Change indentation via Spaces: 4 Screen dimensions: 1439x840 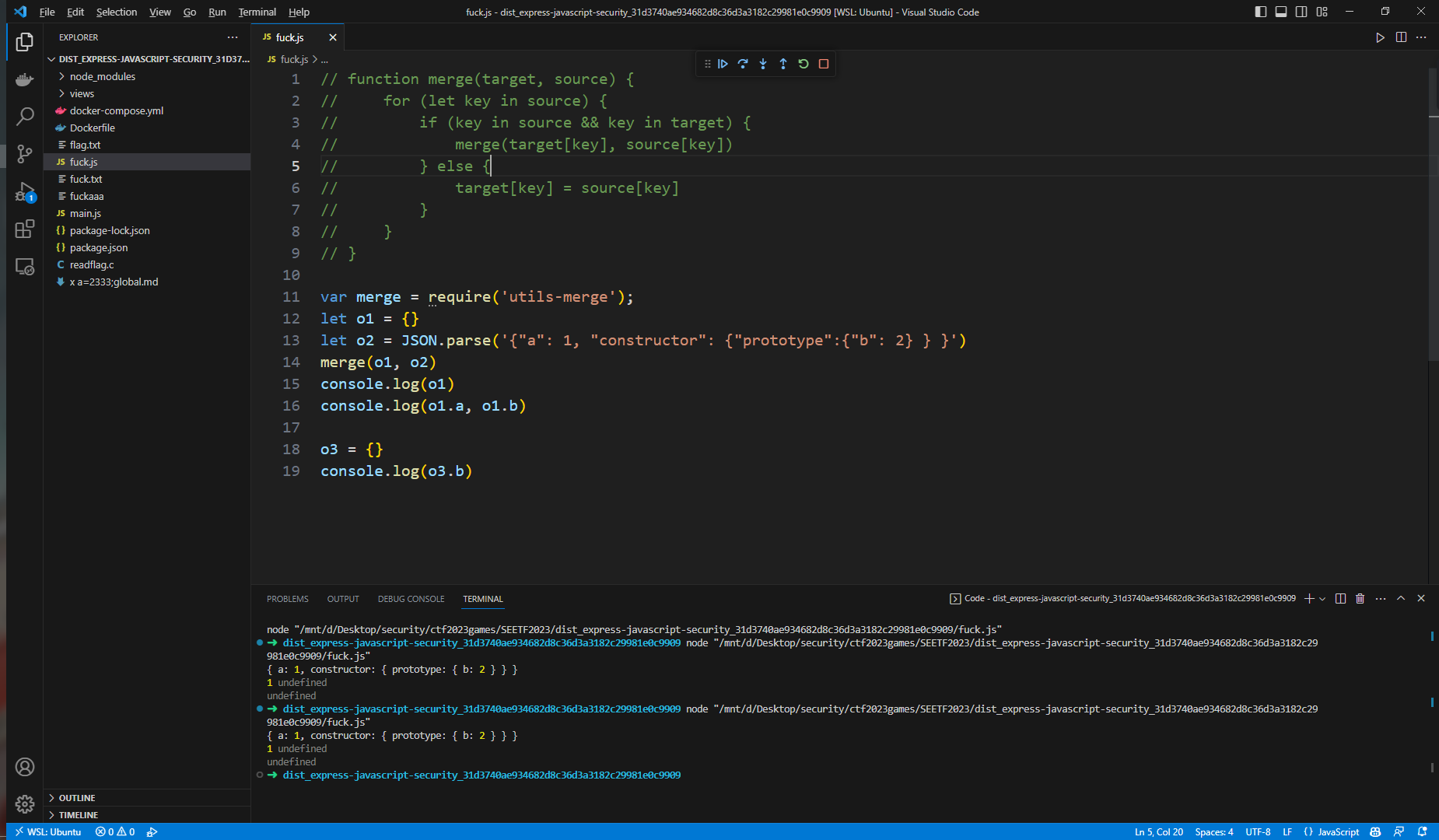[1214, 831]
